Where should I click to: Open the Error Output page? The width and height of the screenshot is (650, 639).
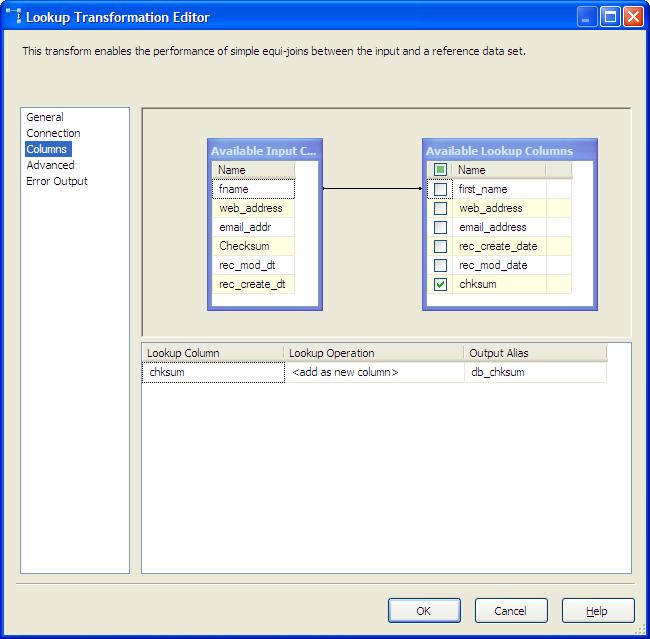[x=57, y=181]
